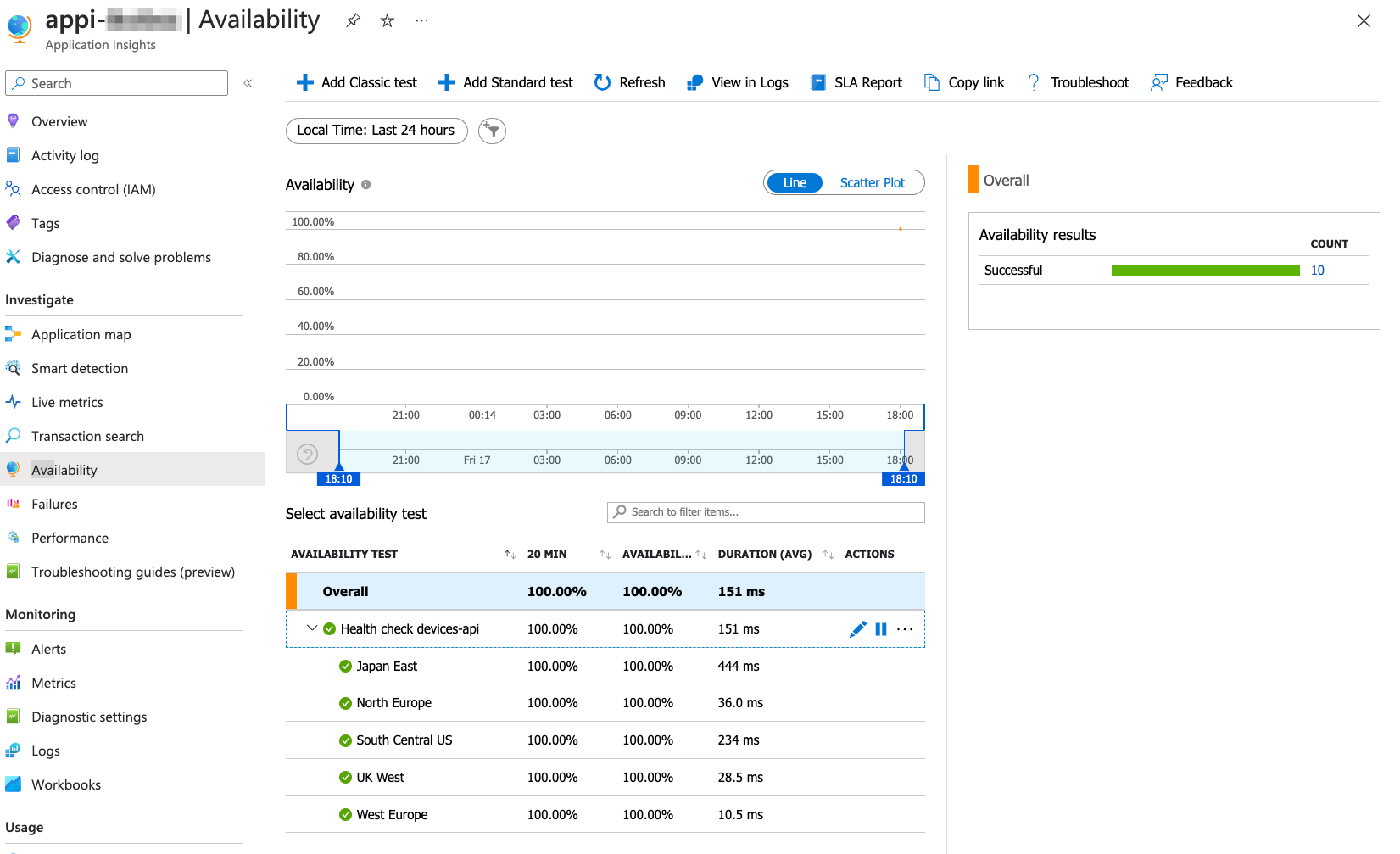Close the Availability blade
The height and width of the screenshot is (854, 1400).
click(x=1364, y=20)
